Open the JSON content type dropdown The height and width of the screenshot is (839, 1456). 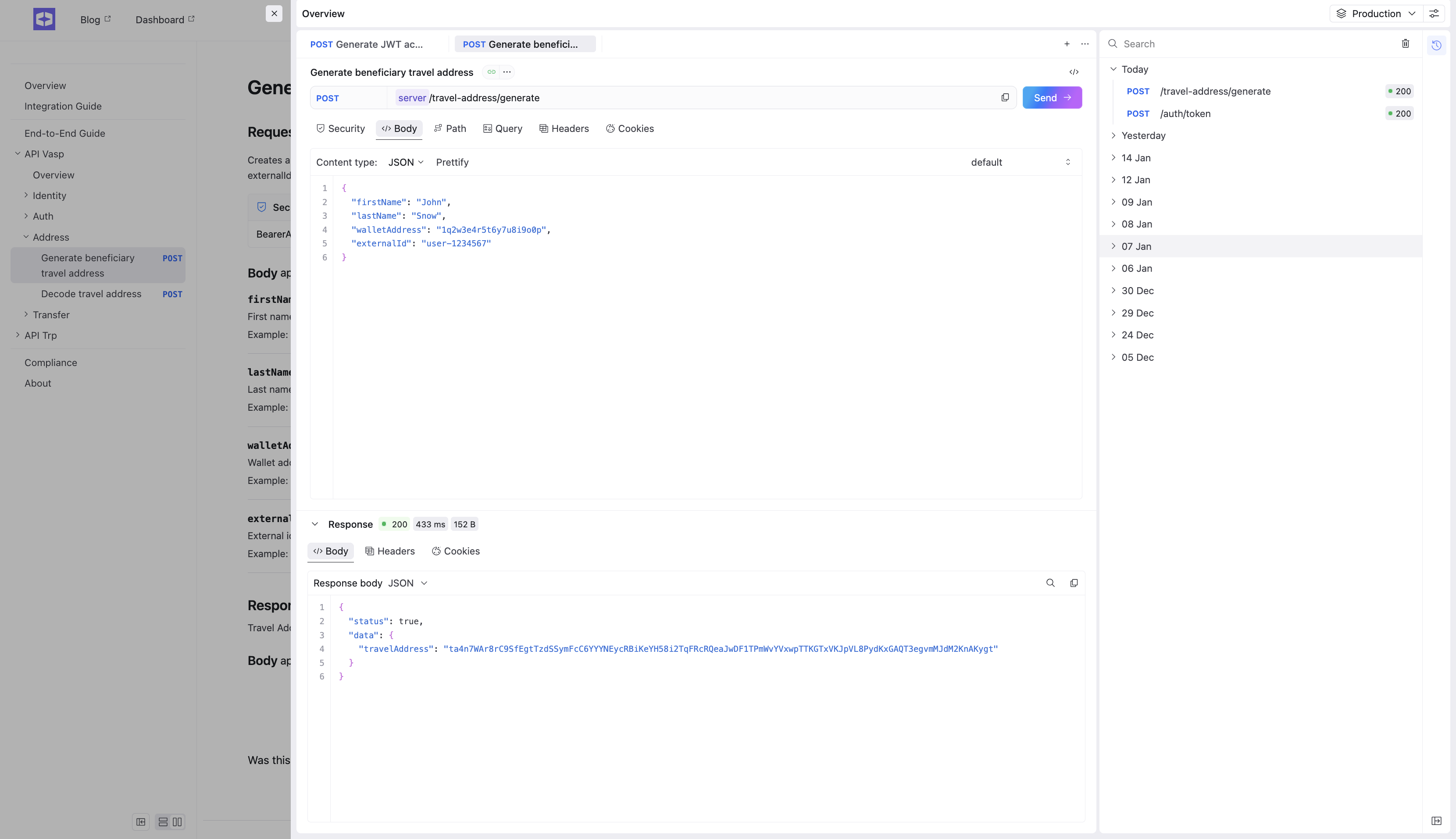tap(406, 163)
